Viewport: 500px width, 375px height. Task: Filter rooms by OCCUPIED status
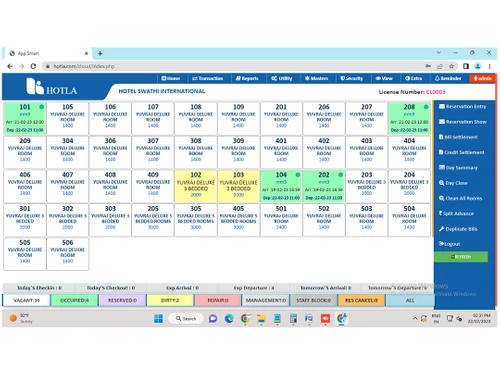(x=74, y=300)
